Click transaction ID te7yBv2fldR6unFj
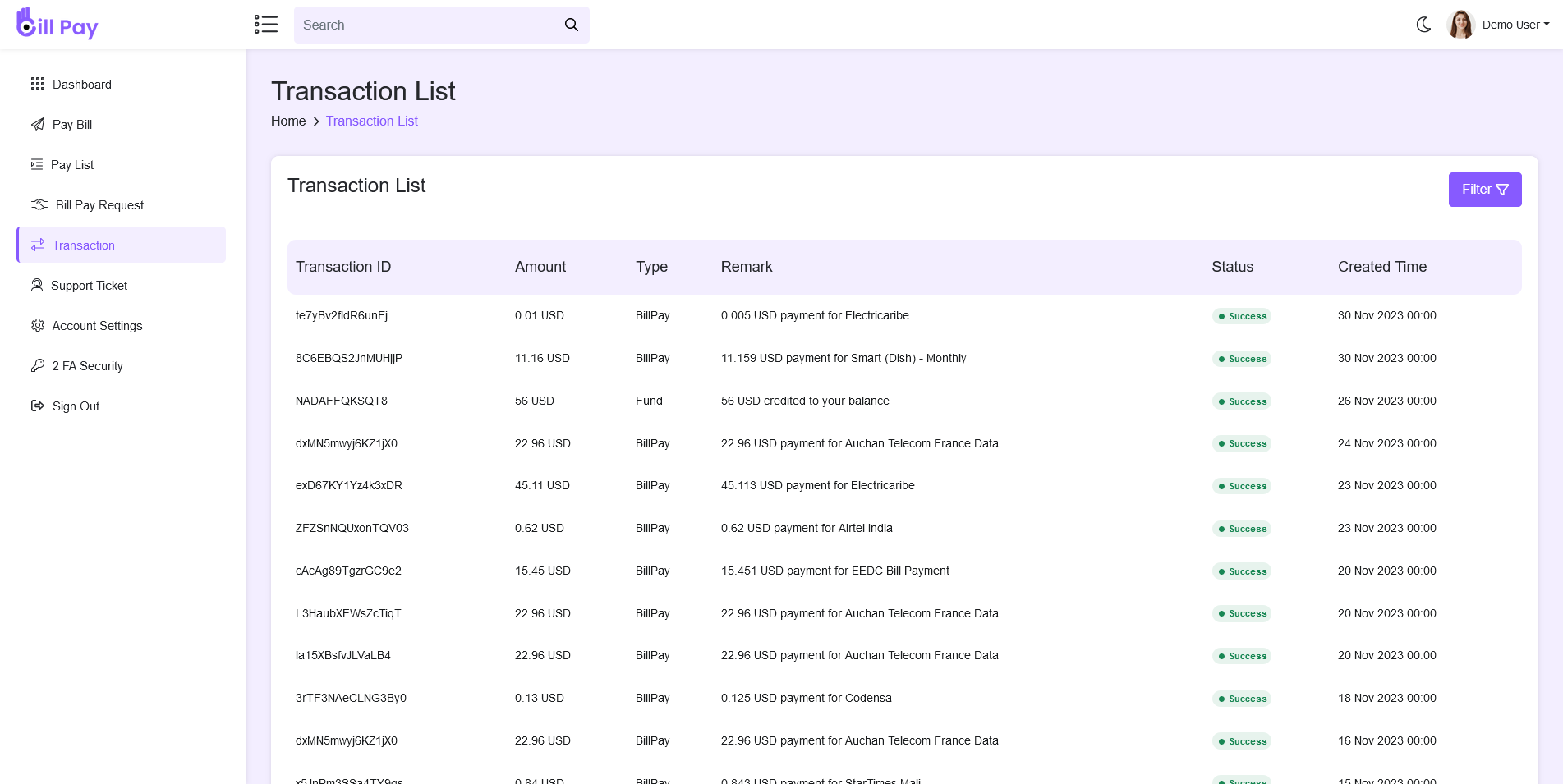The width and height of the screenshot is (1563, 784). (342, 315)
